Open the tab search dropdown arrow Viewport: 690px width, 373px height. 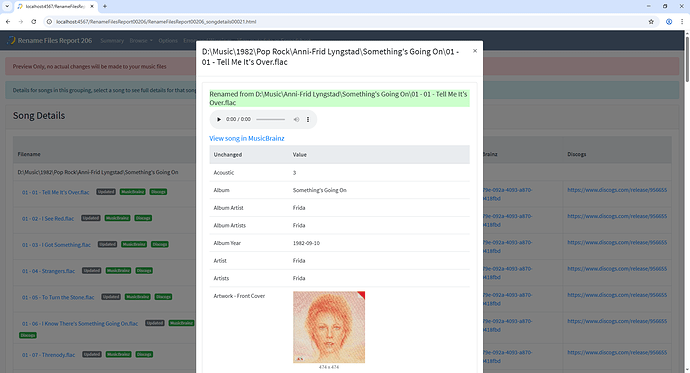pyautogui.click(x=7, y=6)
